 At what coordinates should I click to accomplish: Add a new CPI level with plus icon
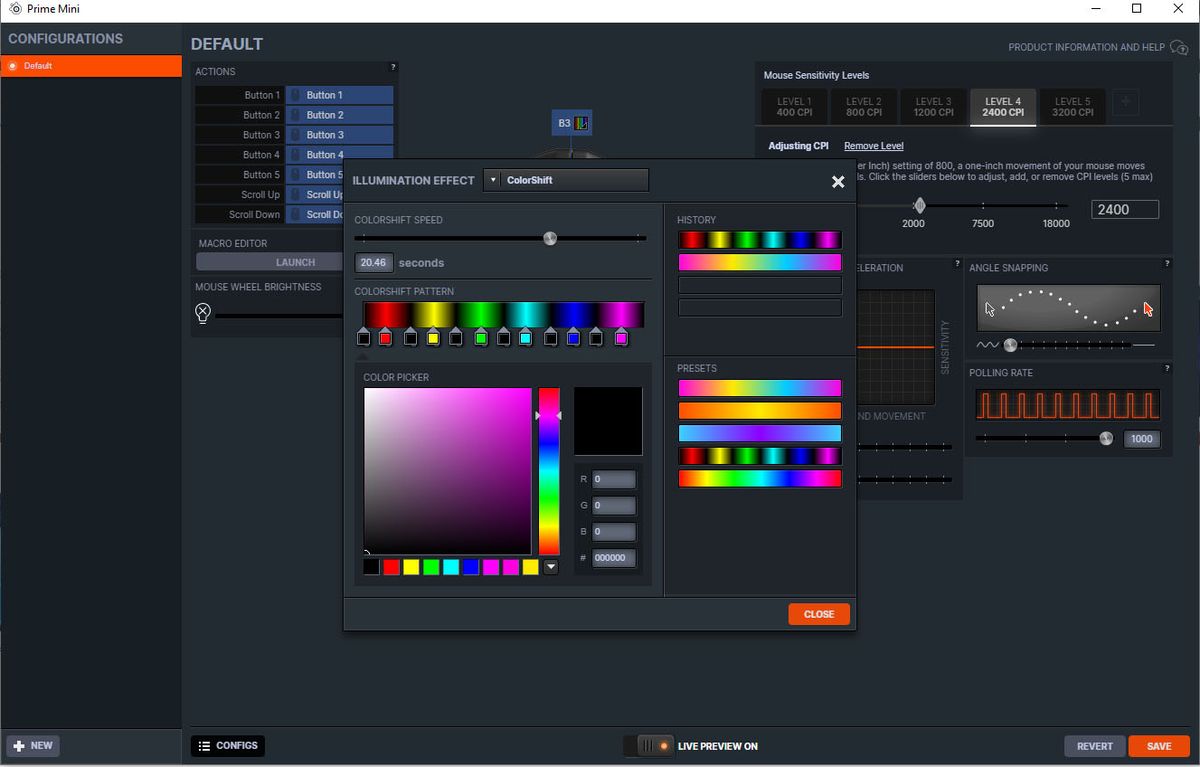[1124, 102]
